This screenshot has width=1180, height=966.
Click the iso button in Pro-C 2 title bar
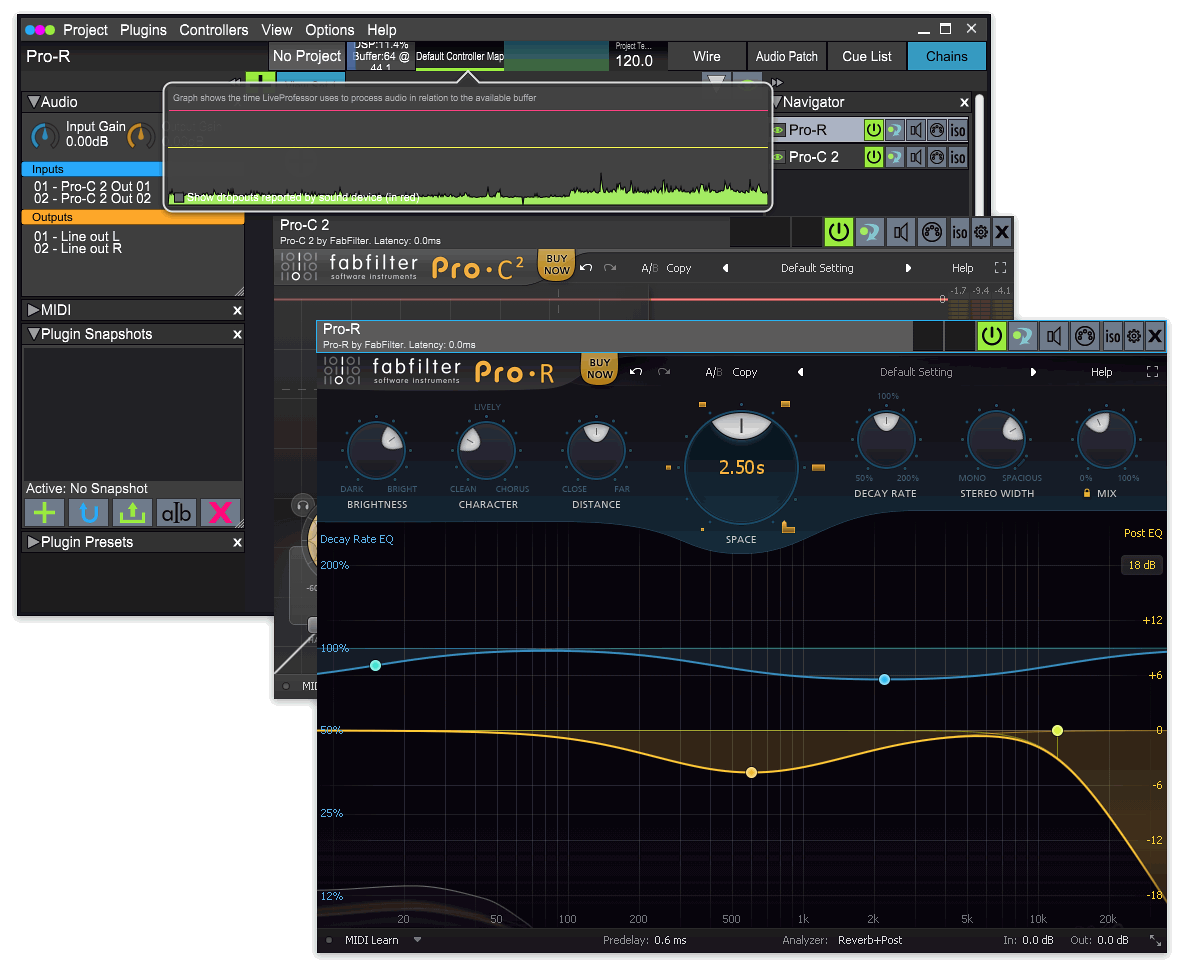click(959, 233)
